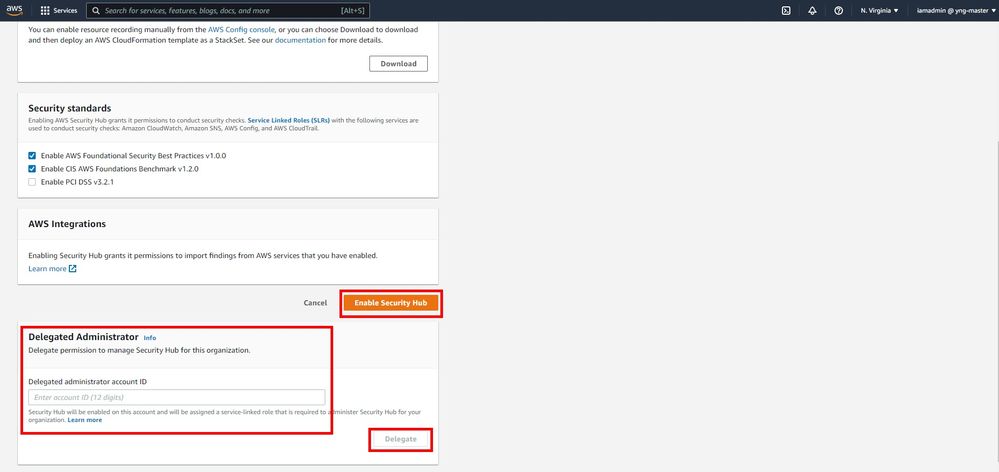Click the Delegated administrator account ID label

click(88, 382)
